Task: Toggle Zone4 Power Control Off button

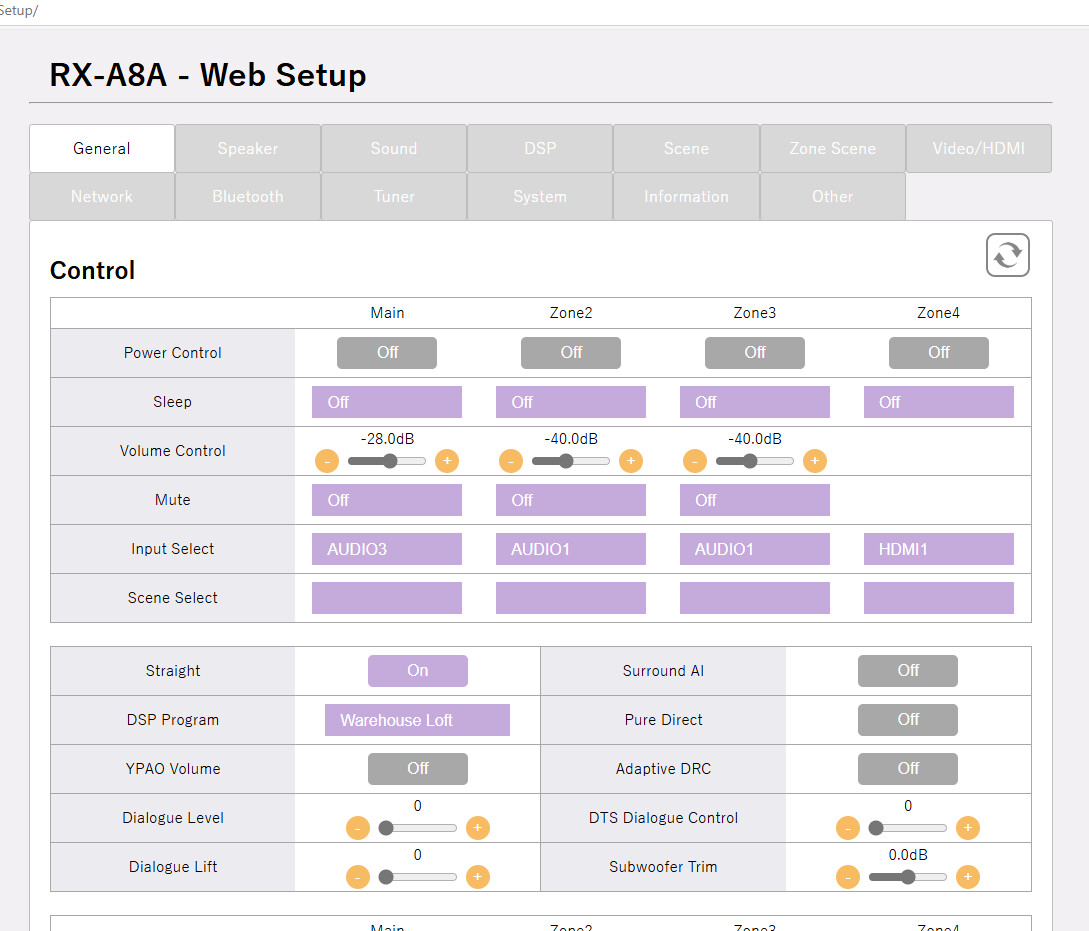Action: point(939,352)
